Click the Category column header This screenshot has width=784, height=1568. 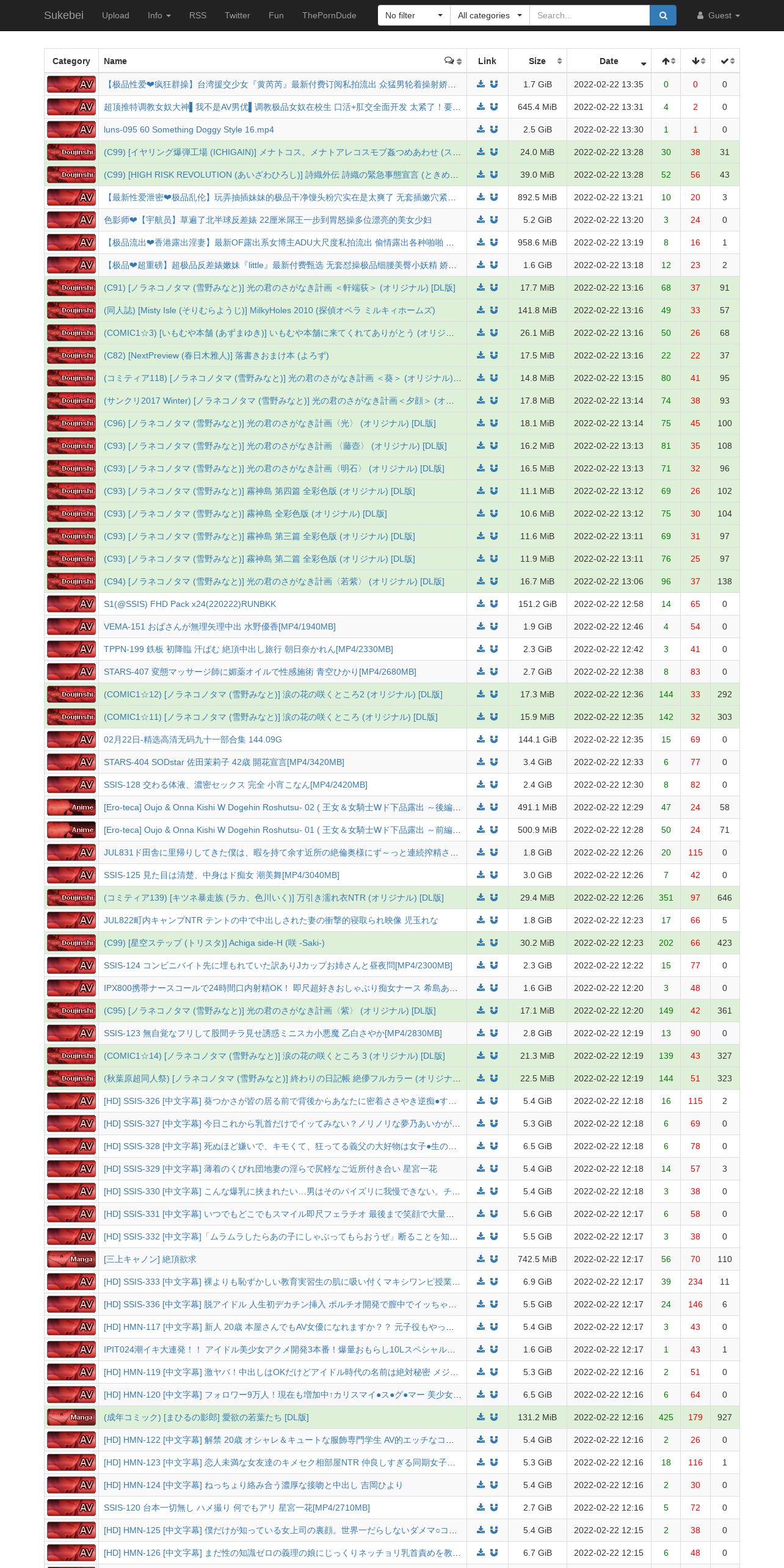click(x=71, y=61)
